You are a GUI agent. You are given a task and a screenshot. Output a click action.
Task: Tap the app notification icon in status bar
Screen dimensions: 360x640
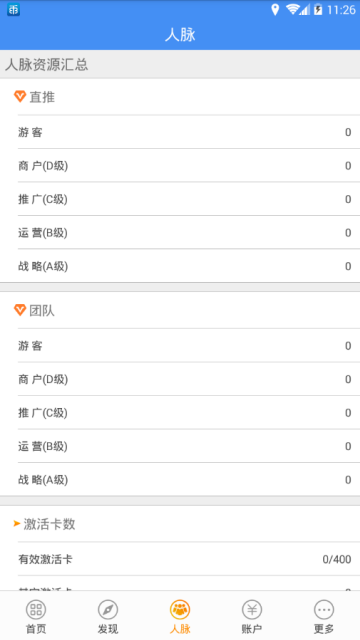(x=13, y=10)
